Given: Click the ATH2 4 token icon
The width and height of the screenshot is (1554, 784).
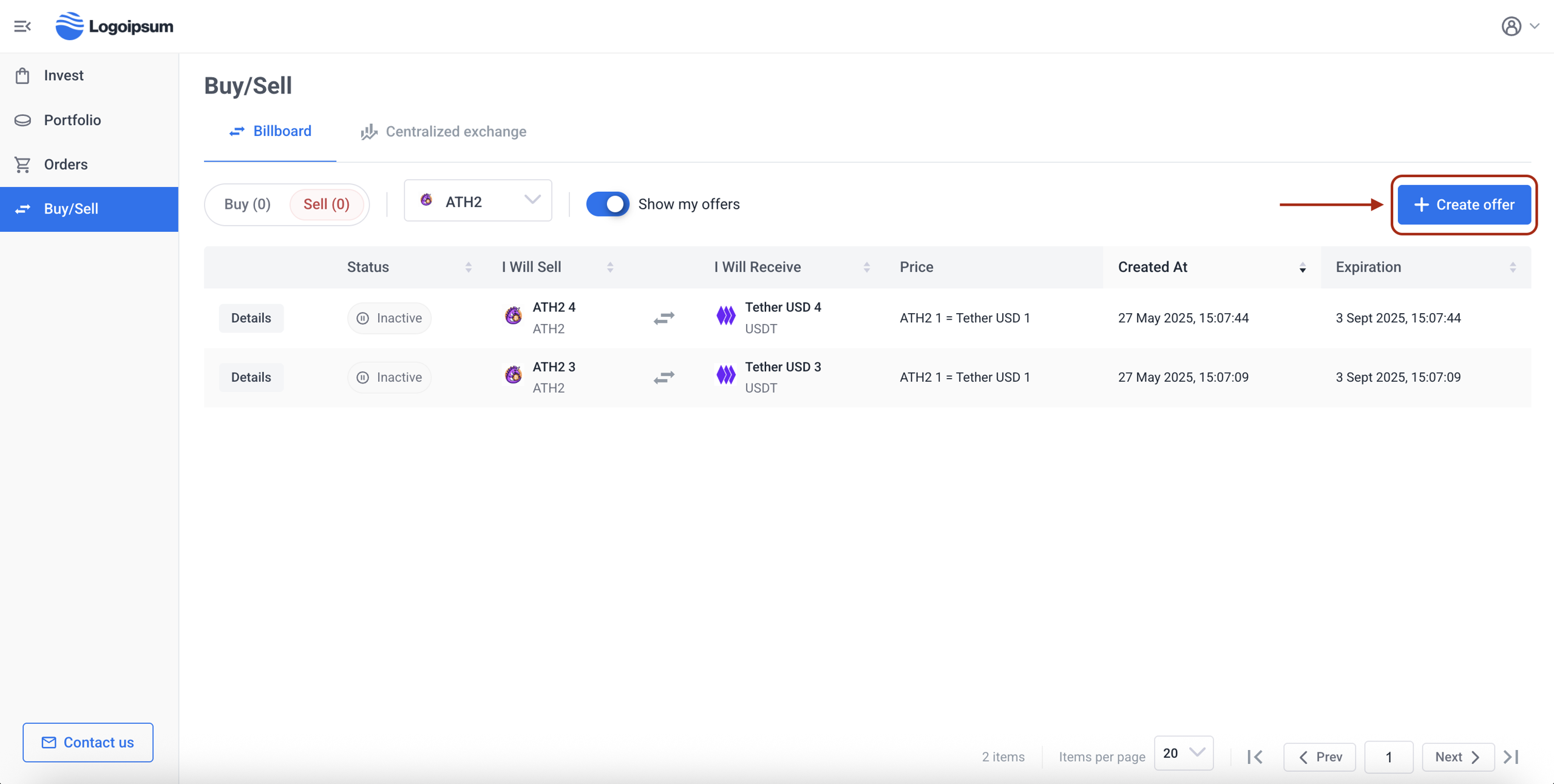Looking at the screenshot, I should coord(513,316).
